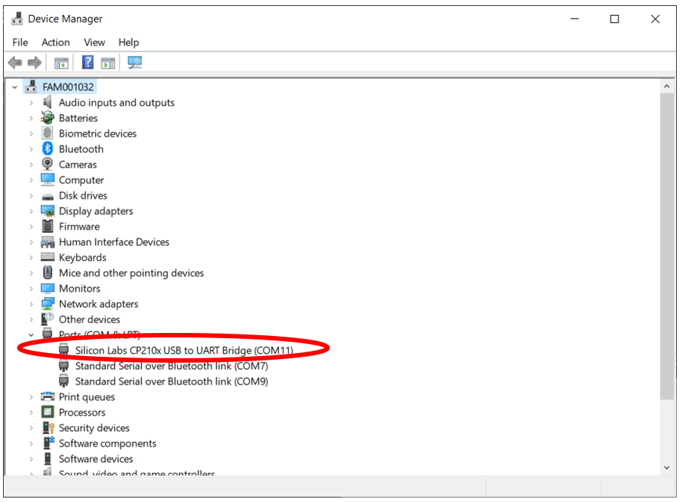Image resolution: width=682 pixels, height=502 pixels.
Task: Click the Bluetooth category icon
Action: click(47, 149)
